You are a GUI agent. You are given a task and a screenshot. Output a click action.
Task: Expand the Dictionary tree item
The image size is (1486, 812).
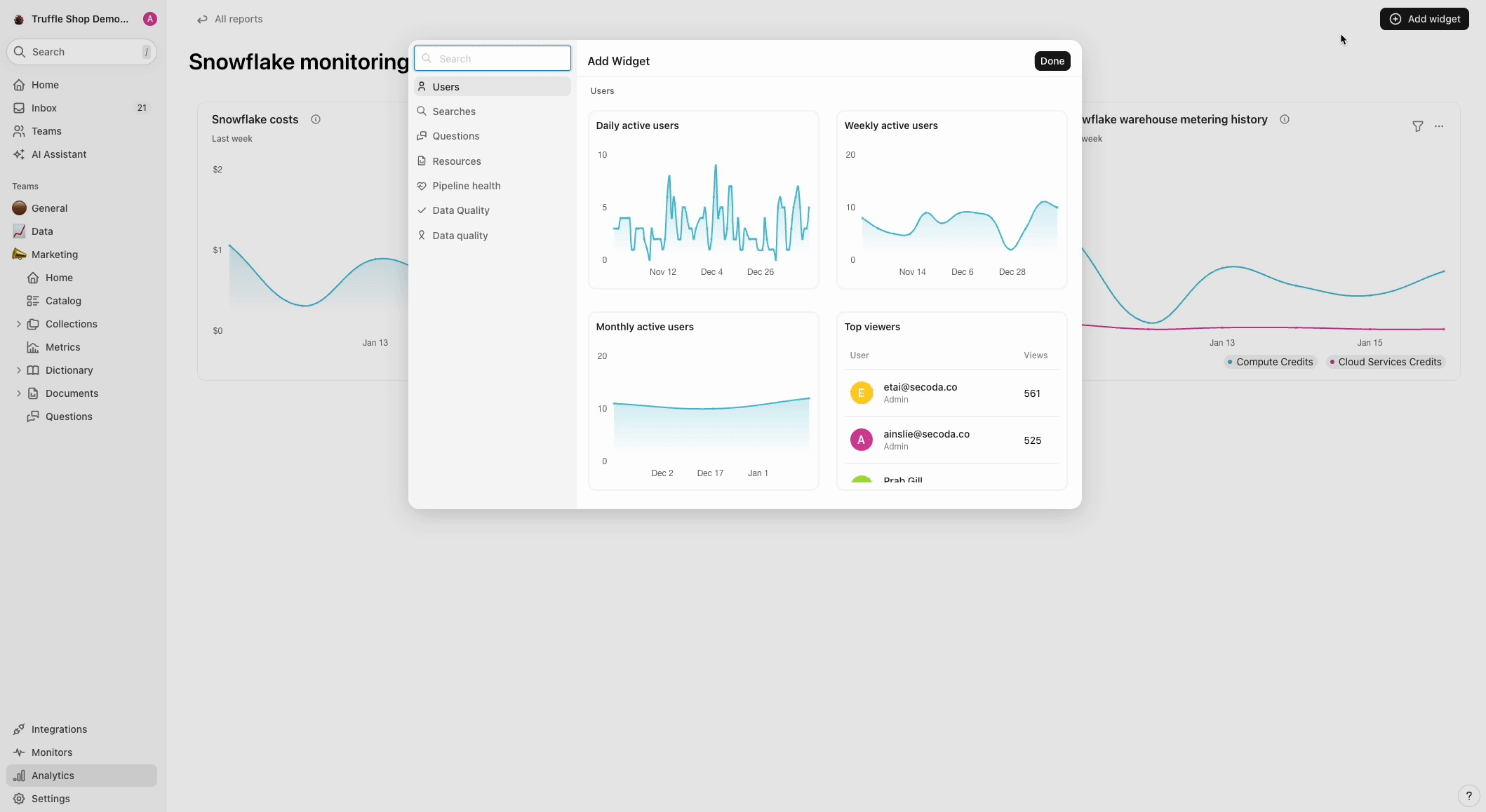coord(18,370)
